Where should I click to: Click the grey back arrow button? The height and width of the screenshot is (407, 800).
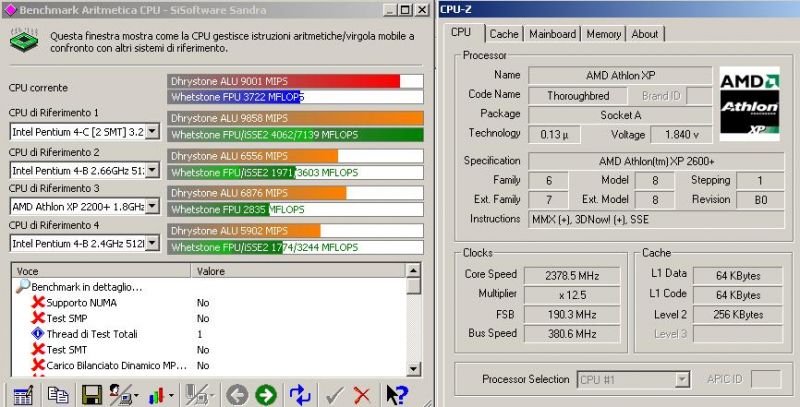click(x=237, y=395)
